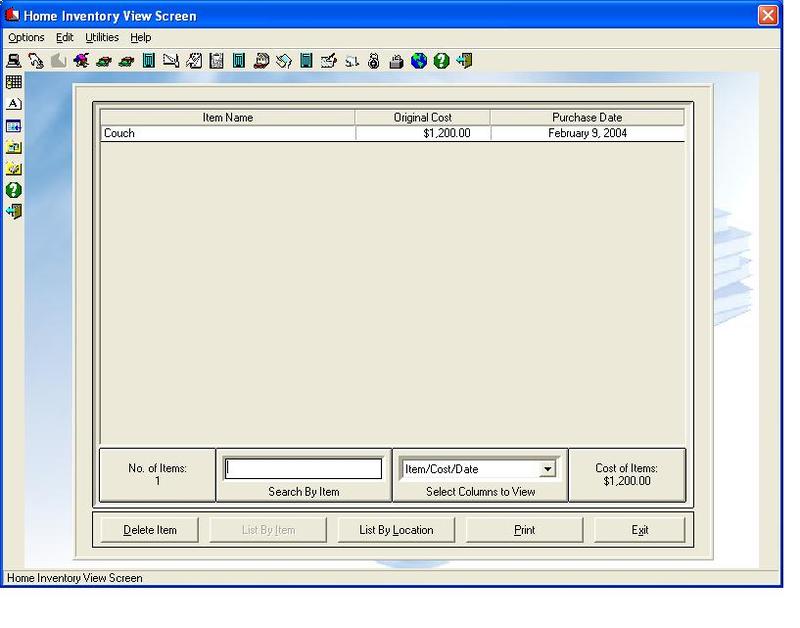
Task: Click the pen writing on form toolbar icon
Action: (x=329, y=61)
